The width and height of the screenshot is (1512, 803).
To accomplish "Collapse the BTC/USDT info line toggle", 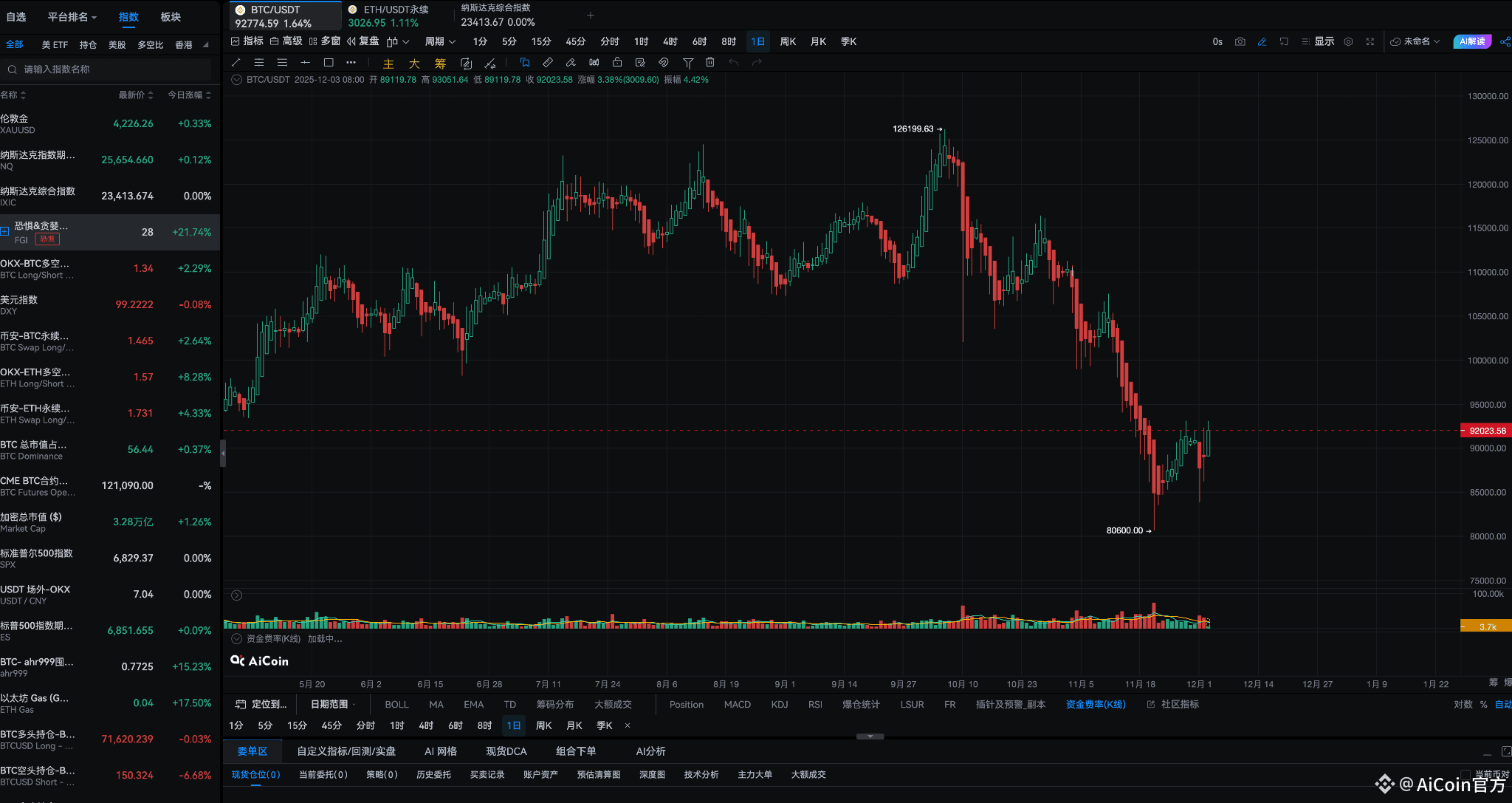I will [x=236, y=80].
